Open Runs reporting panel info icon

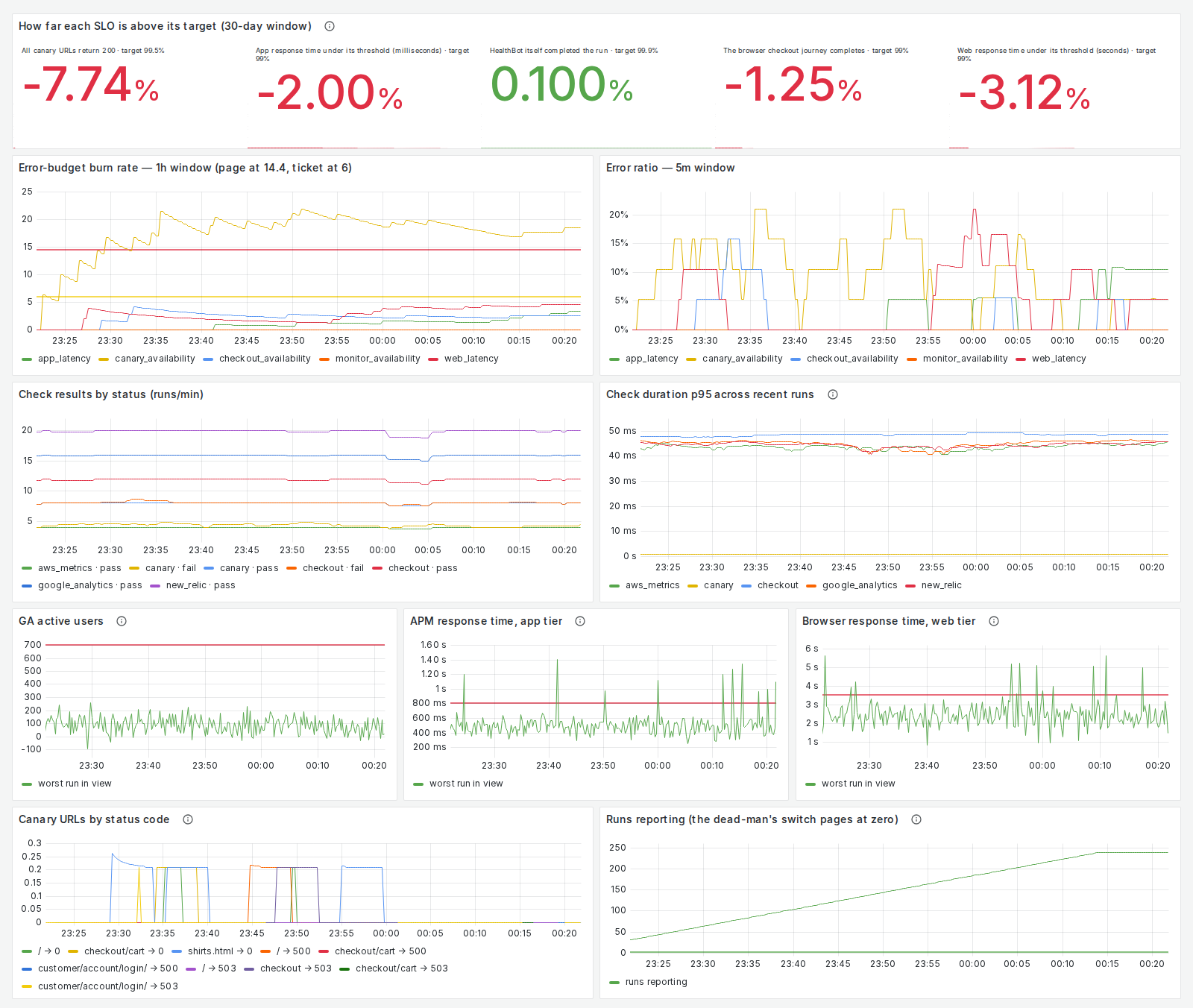point(916,819)
